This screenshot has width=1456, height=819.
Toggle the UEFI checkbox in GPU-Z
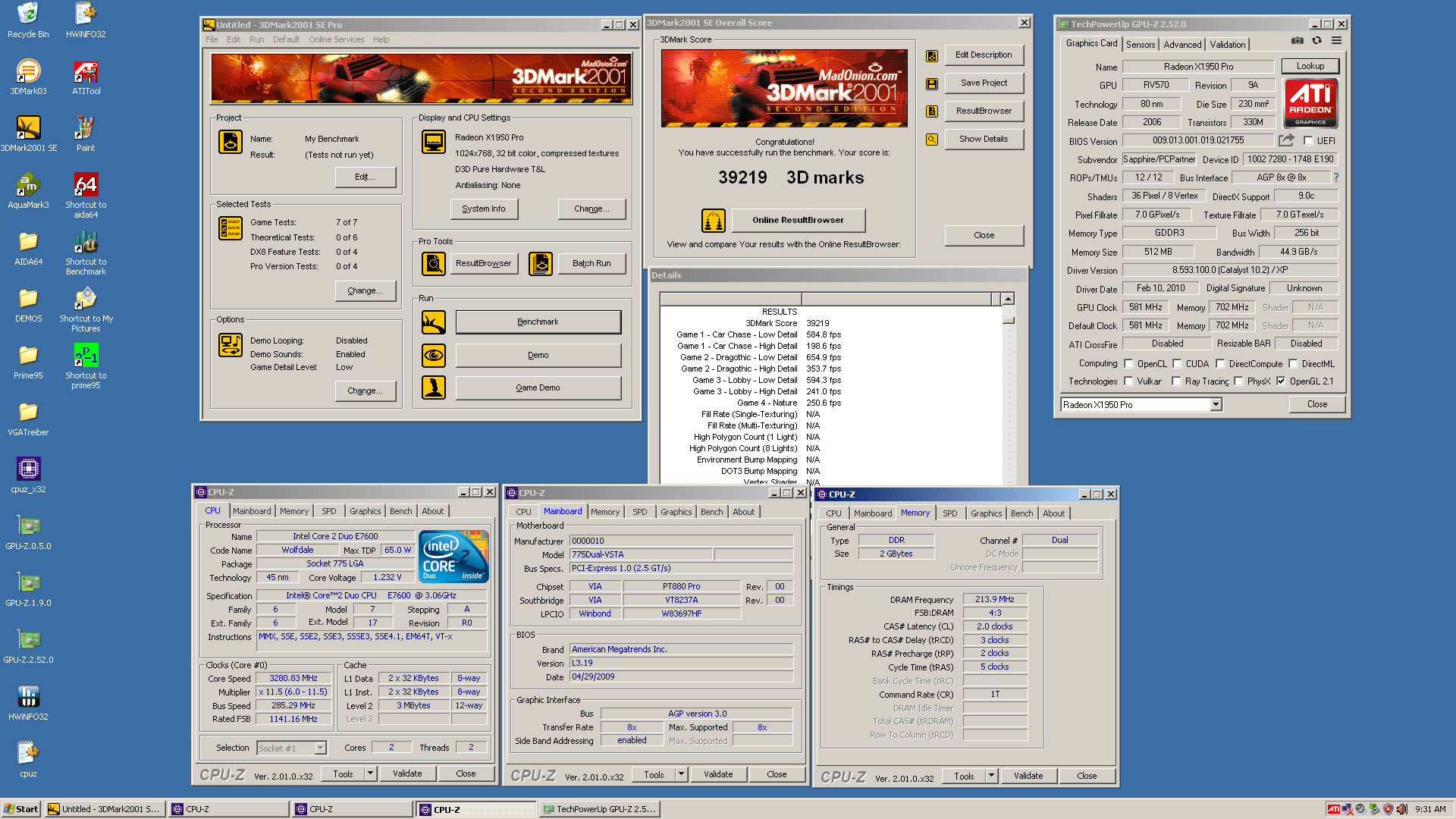coord(1308,140)
